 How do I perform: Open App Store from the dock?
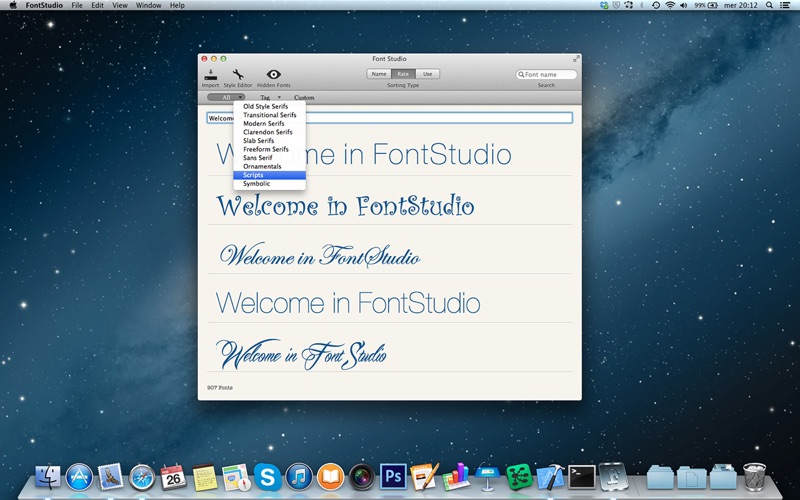click(80, 478)
